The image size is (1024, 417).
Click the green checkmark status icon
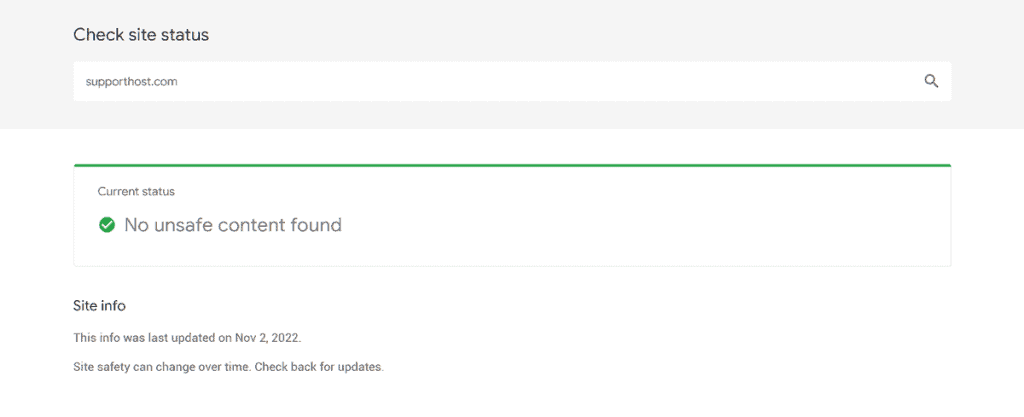click(106, 225)
